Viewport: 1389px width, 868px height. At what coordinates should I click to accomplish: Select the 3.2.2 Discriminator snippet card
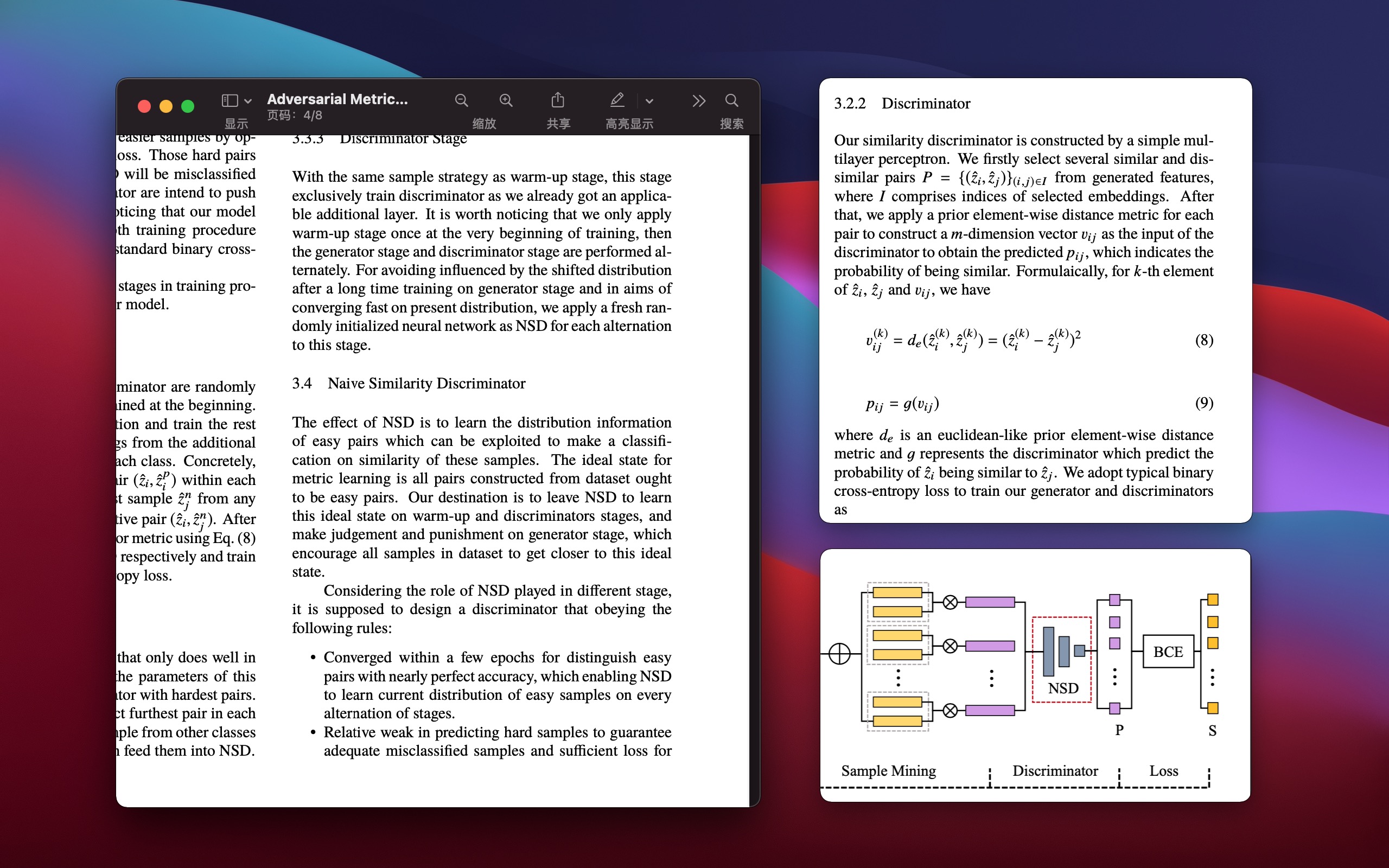pos(1035,299)
